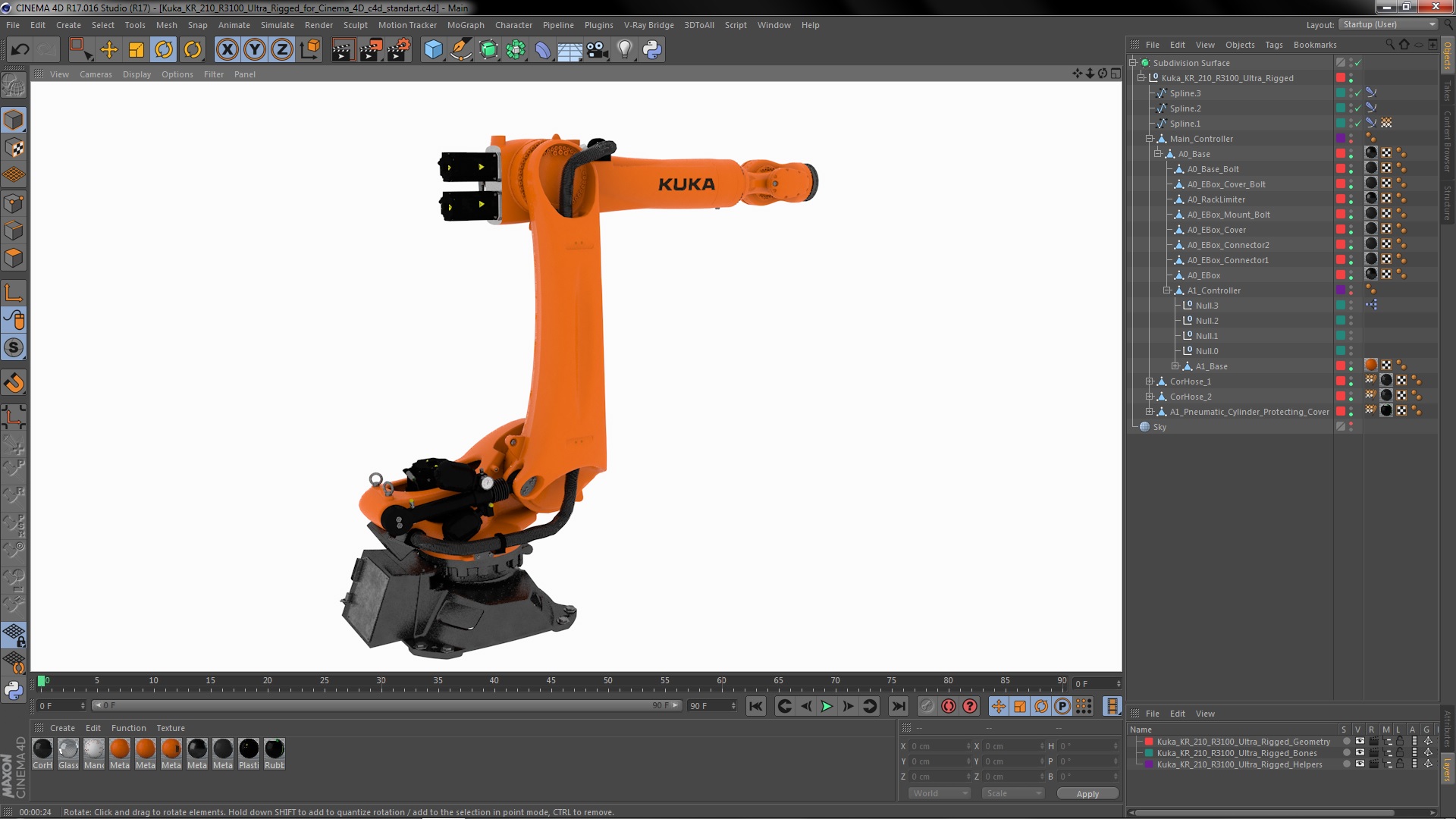Toggle the Y axis lock
The height and width of the screenshot is (819, 1456).
255,50
